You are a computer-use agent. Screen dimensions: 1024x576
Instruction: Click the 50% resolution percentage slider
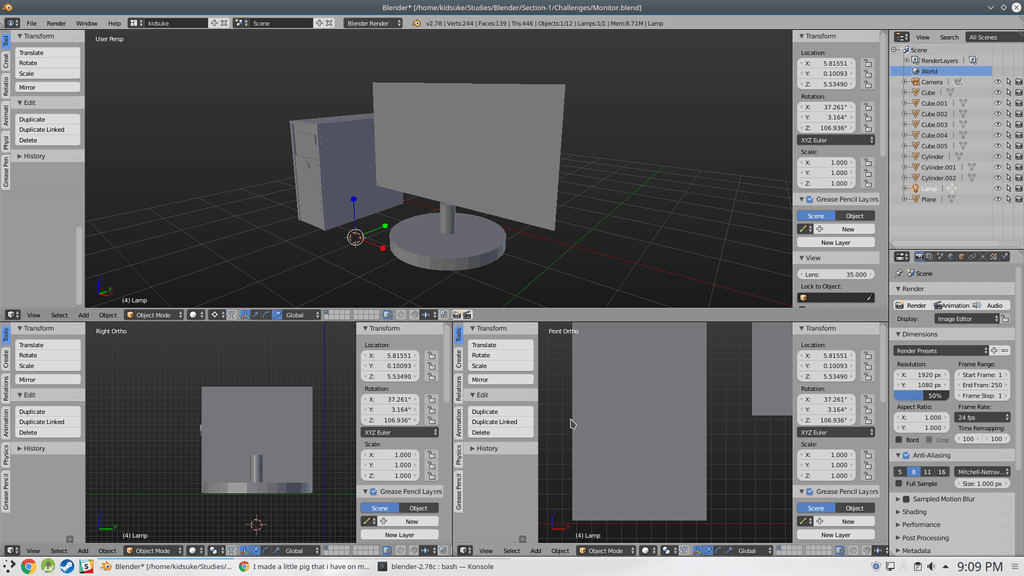tap(920, 395)
